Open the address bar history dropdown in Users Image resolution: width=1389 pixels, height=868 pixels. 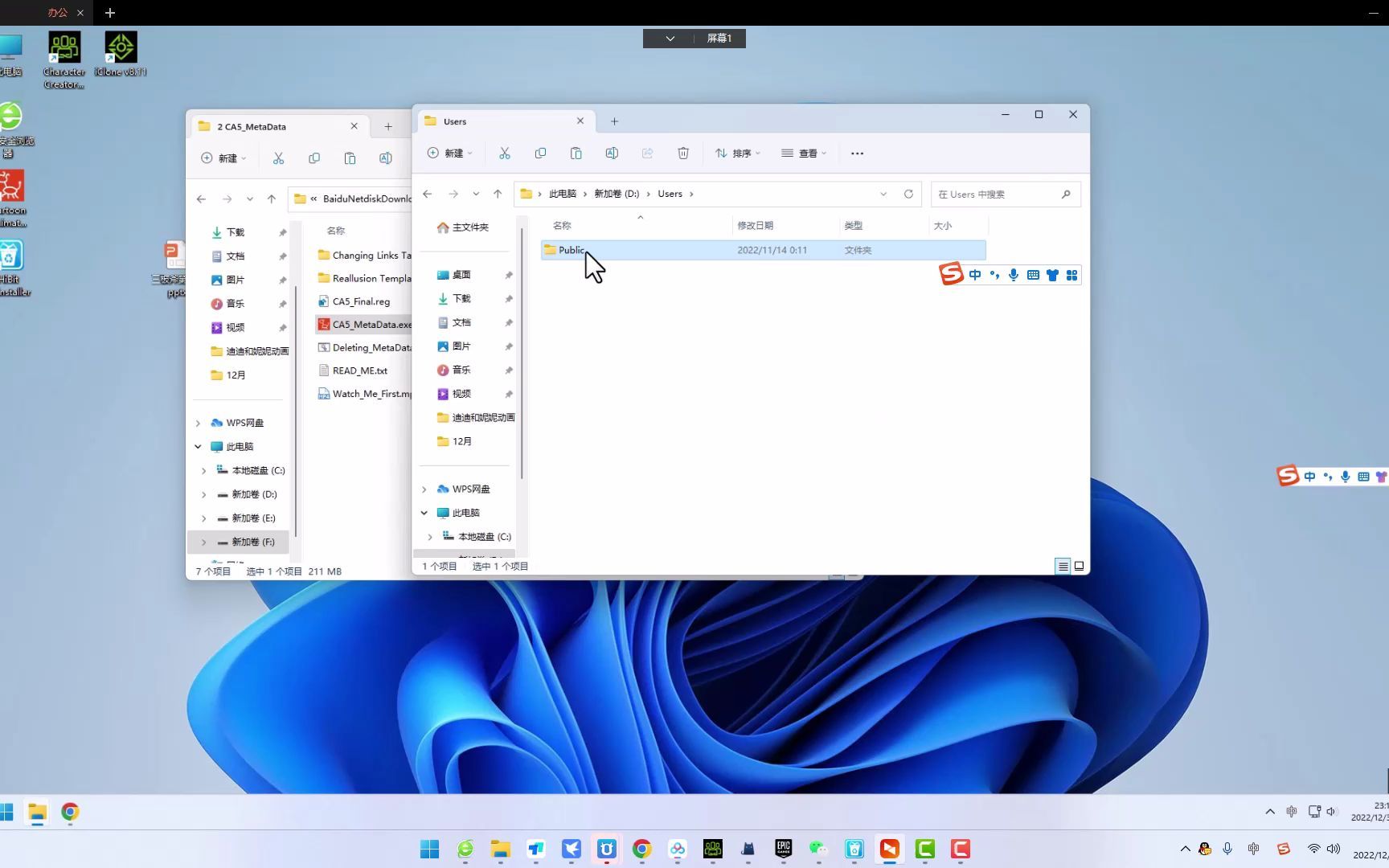click(x=883, y=194)
